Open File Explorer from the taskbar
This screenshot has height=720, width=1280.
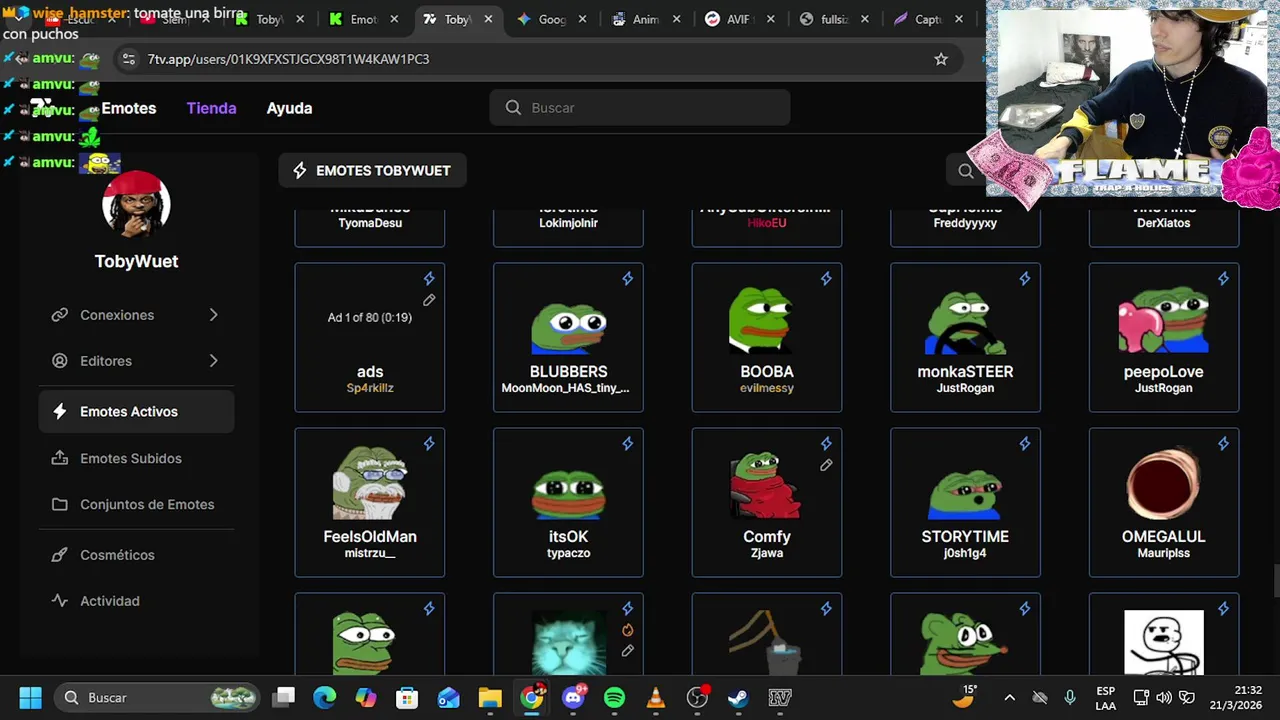[x=490, y=698]
